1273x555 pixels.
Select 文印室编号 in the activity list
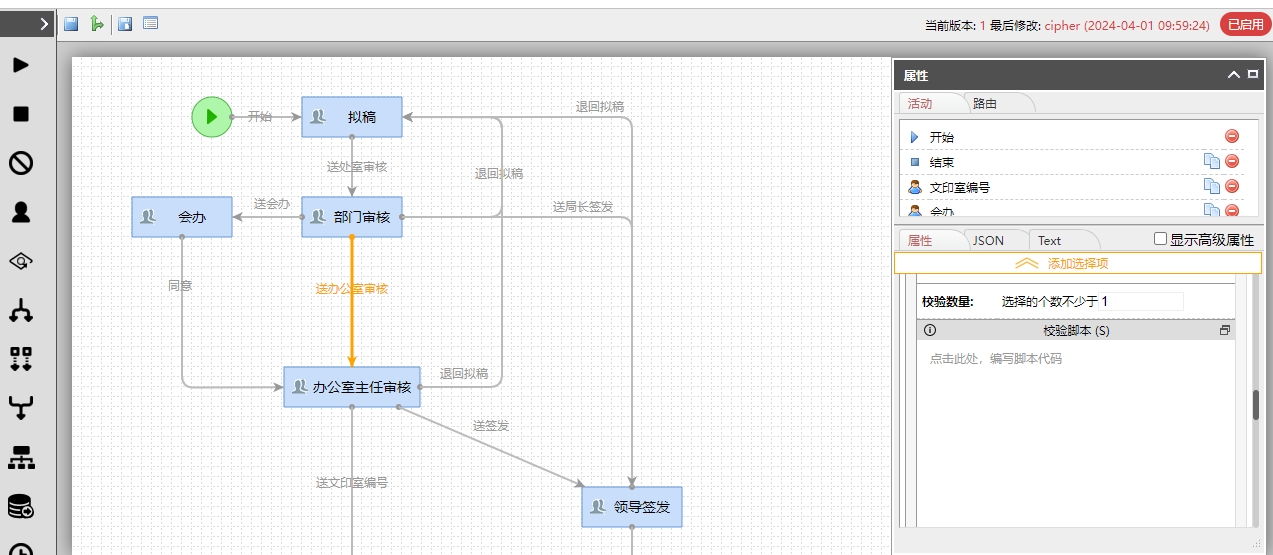[x=960, y=187]
